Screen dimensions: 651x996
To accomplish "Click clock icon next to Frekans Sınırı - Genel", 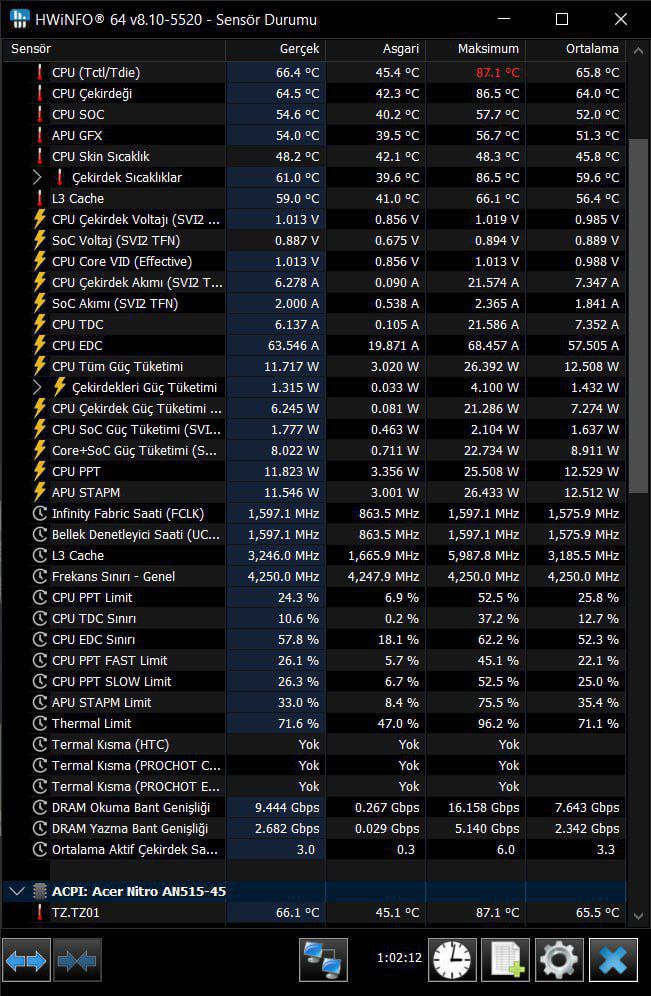I will (40, 576).
